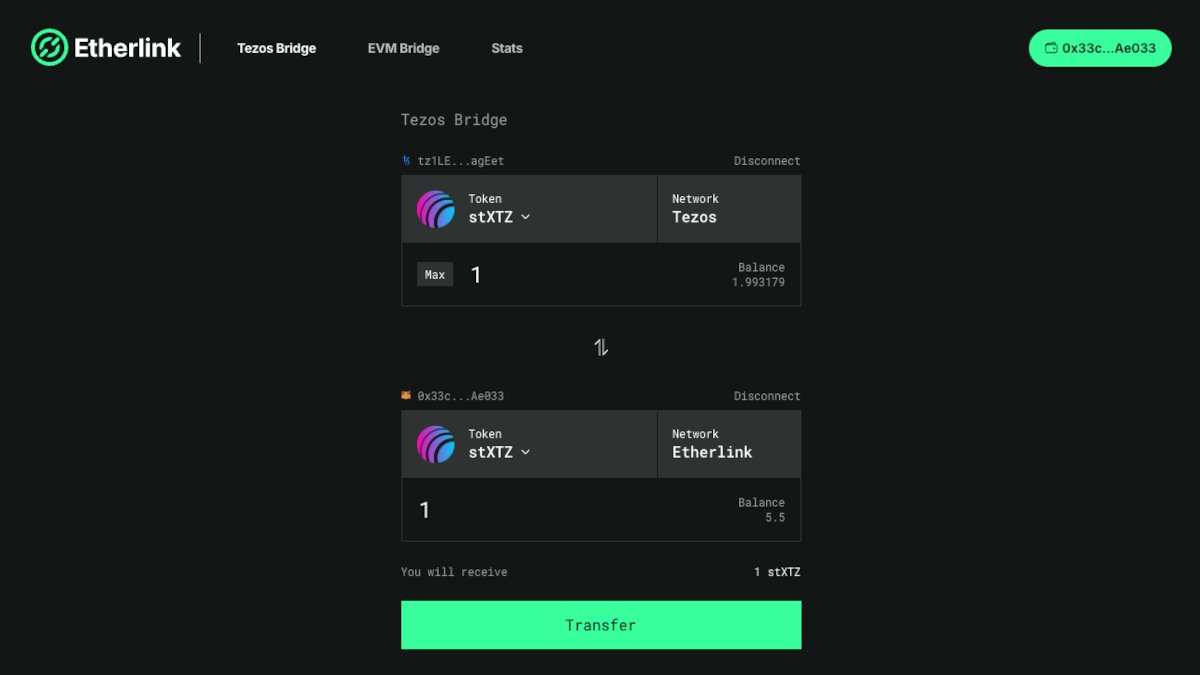Focus the destination amount field showing 1
The image size is (1200, 675).
click(565, 510)
